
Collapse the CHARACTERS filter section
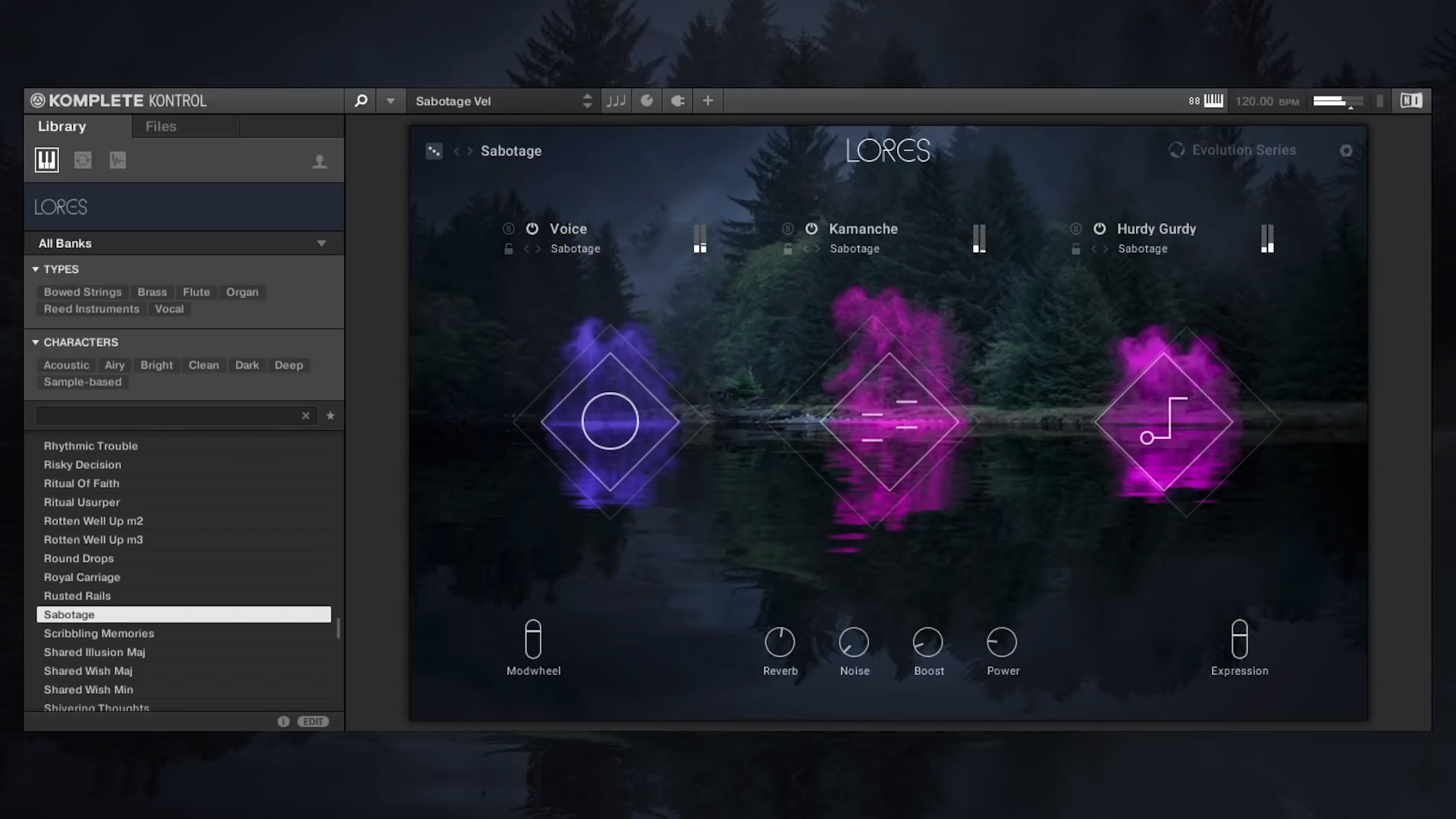point(35,342)
